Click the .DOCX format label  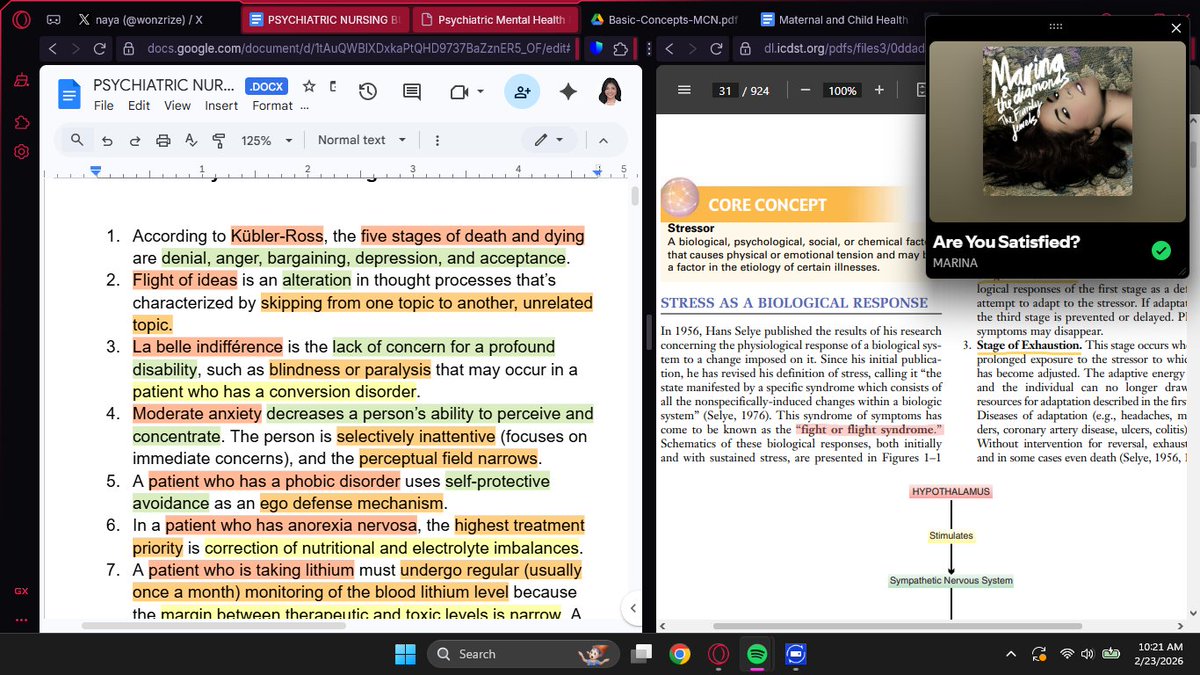pyautogui.click(x=266, y=86)
